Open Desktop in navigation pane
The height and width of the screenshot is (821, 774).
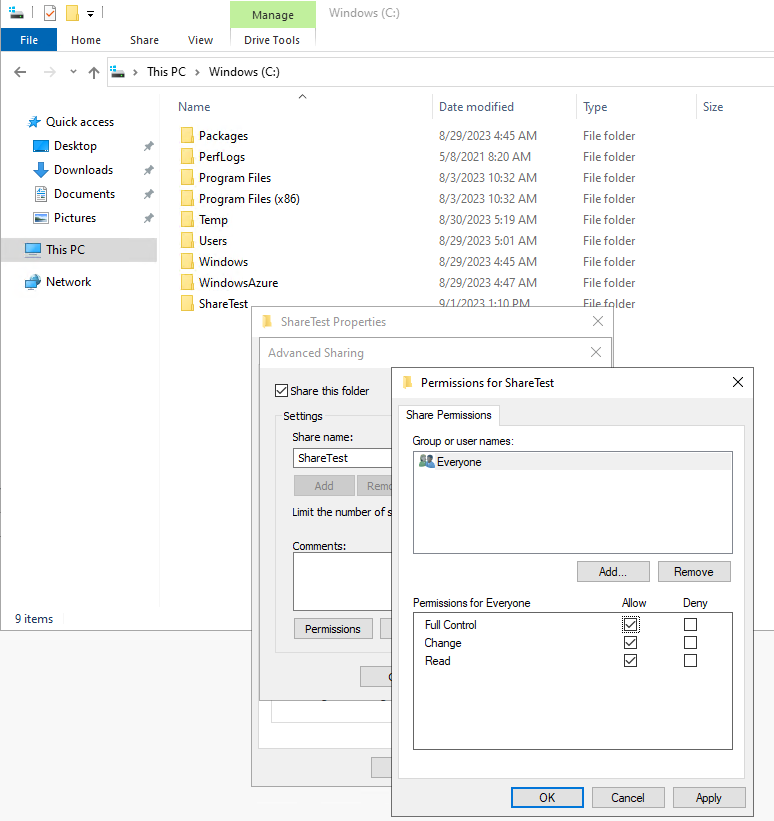tap(75, 146)
